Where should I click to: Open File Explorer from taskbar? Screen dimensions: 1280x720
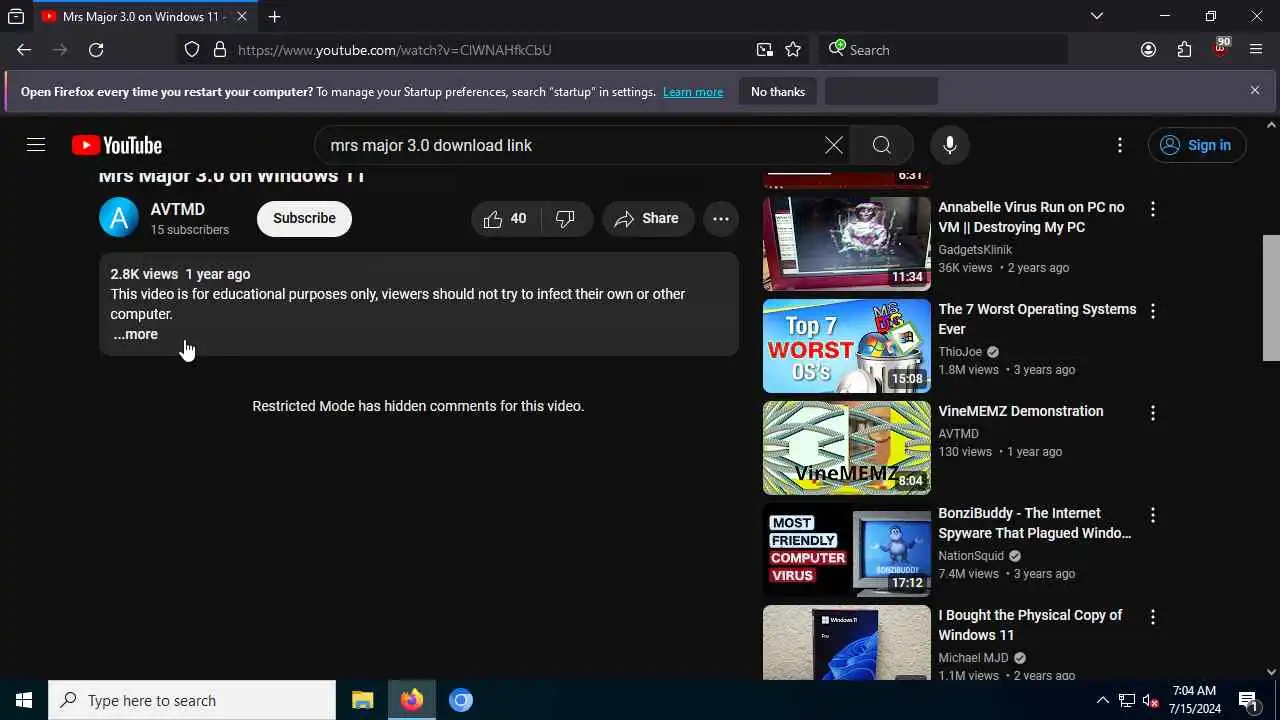point(362,700)
